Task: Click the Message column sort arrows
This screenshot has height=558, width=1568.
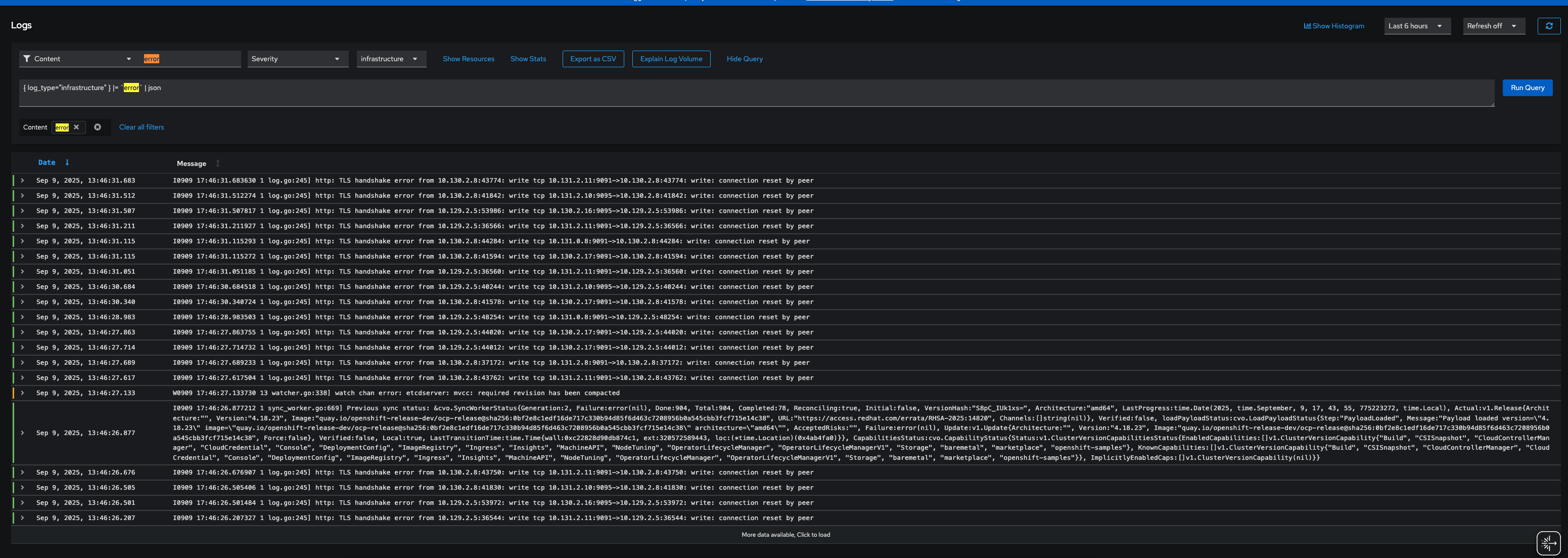Action: (218, 164)
